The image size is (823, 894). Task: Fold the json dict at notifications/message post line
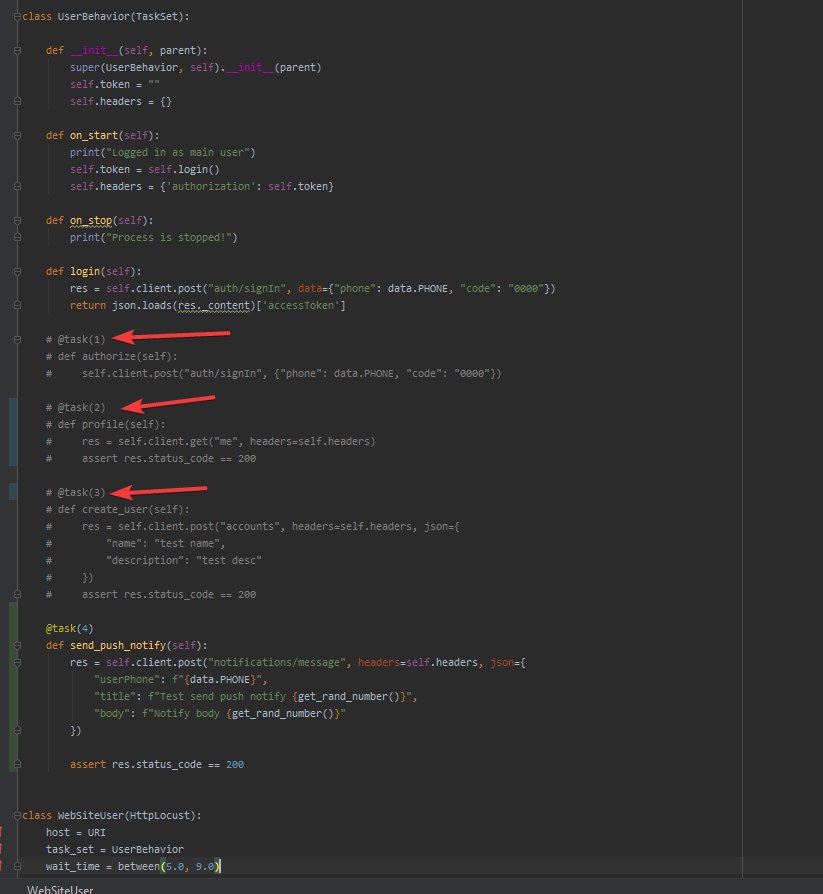coord(17,663)
